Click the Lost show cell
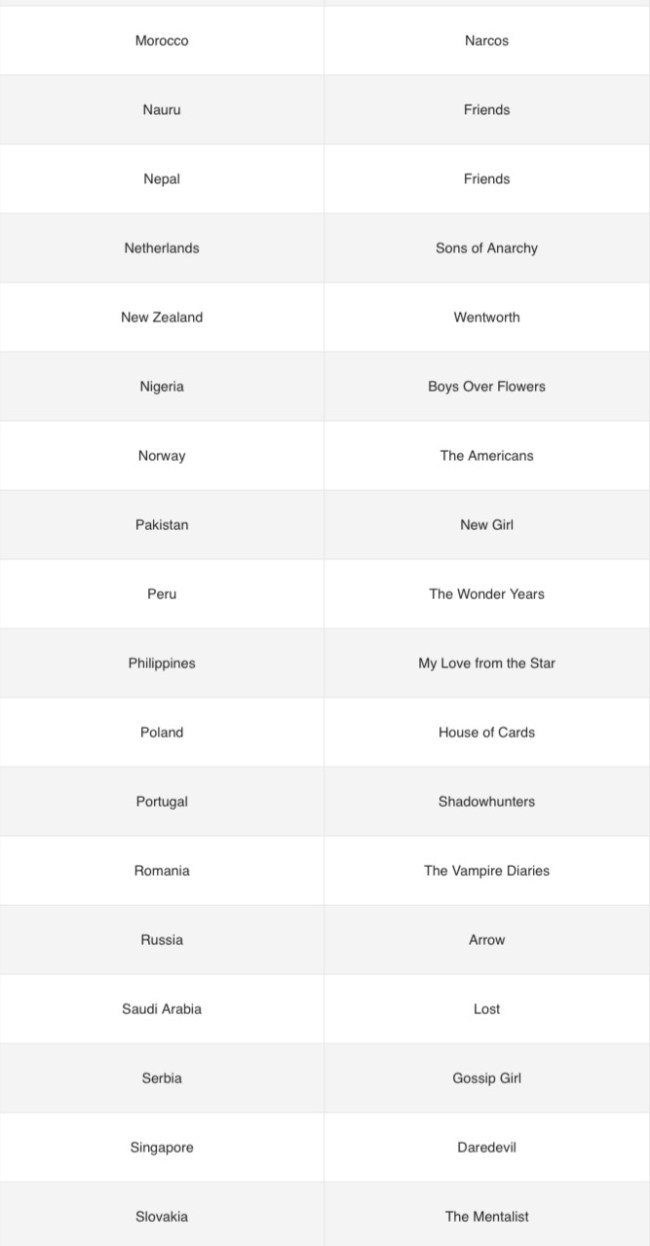Screen dimensions: 650x1246 [486, 1009]
